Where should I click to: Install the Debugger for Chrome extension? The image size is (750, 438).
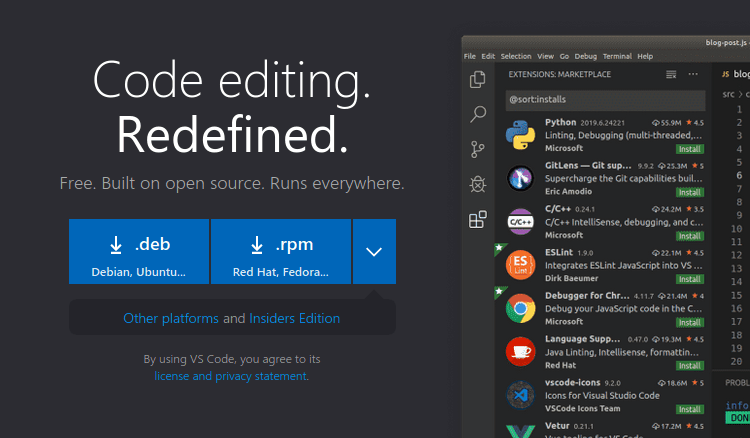(x=690, y=323)
